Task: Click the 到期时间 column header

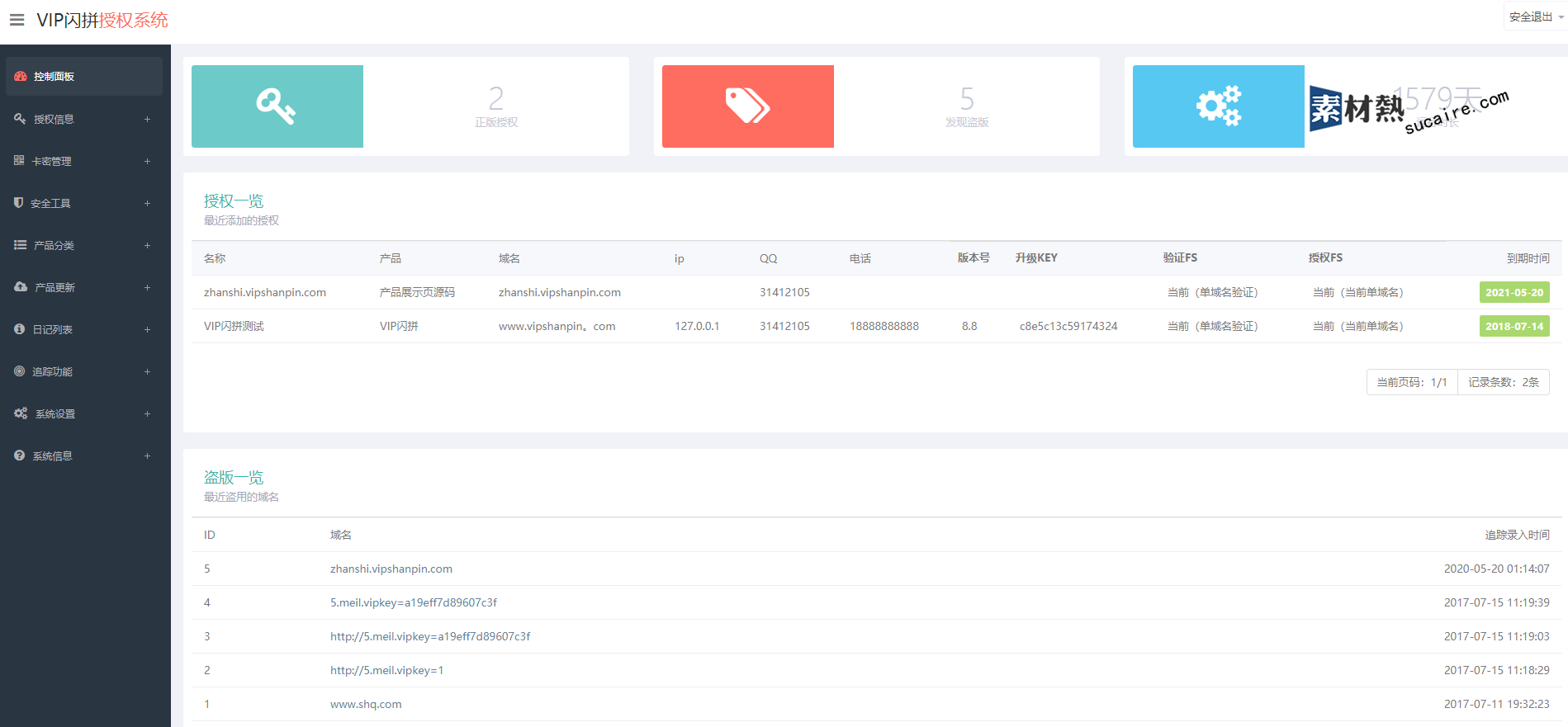Action: 1528,258
